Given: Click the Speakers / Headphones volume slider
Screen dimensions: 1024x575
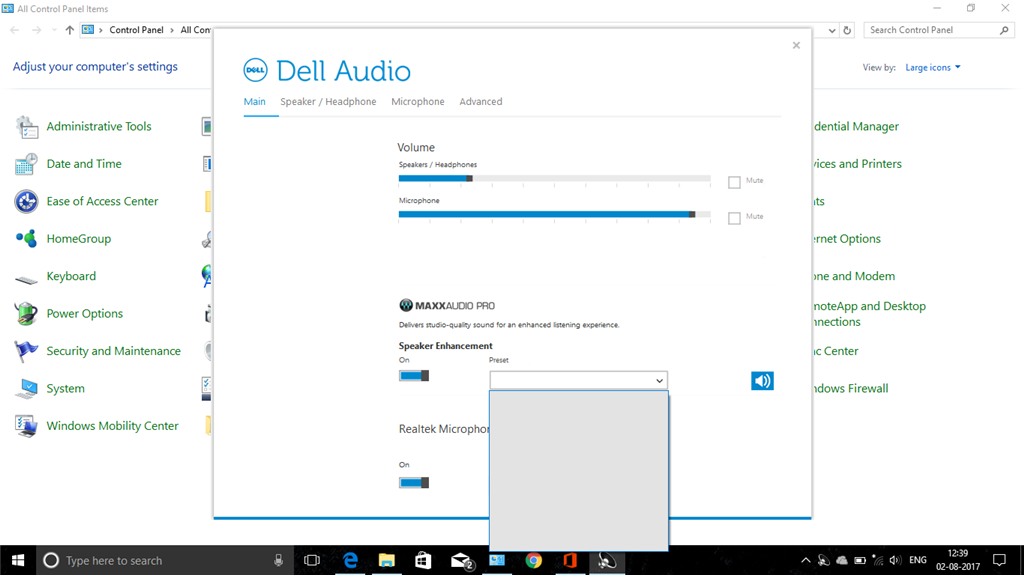Looking at the screenshot, I should click(554, 178).
